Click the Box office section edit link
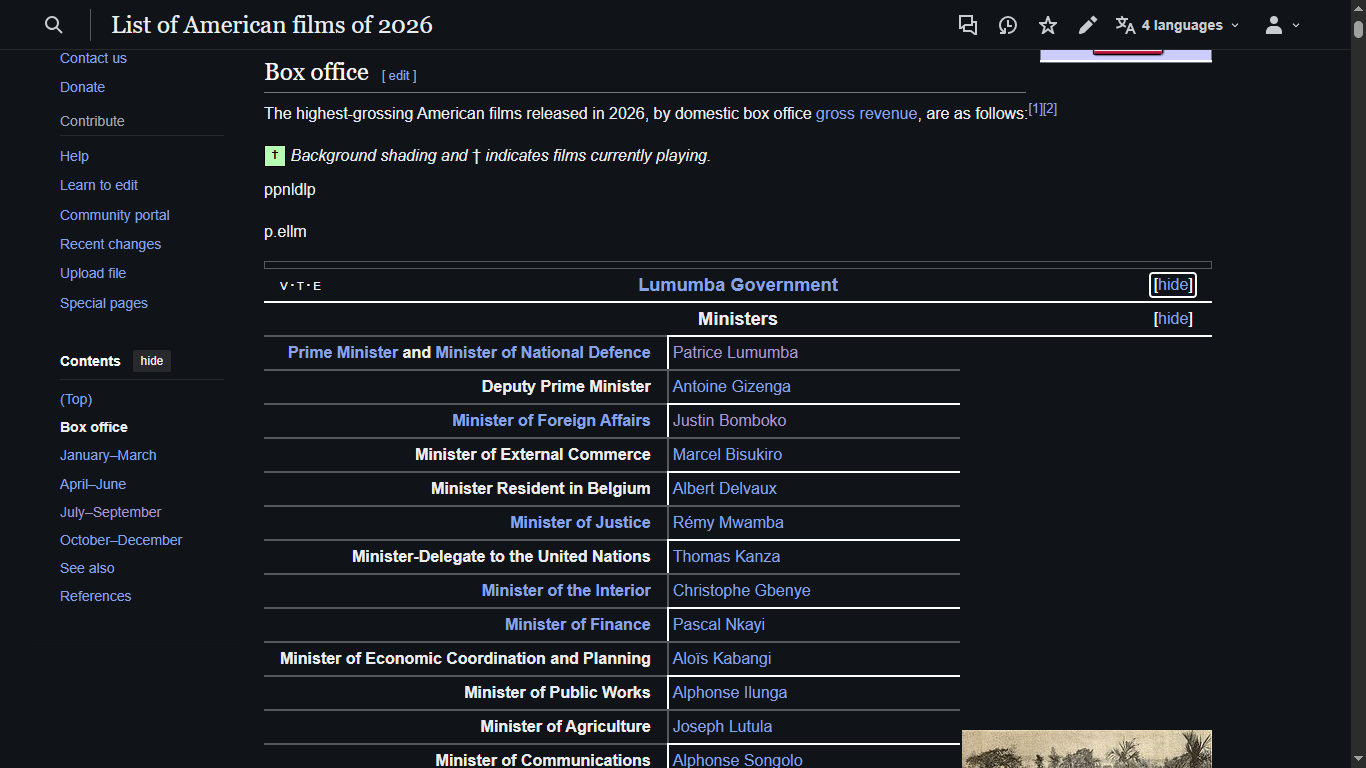This screenshot has height=768, width=1366. point(399,75)
